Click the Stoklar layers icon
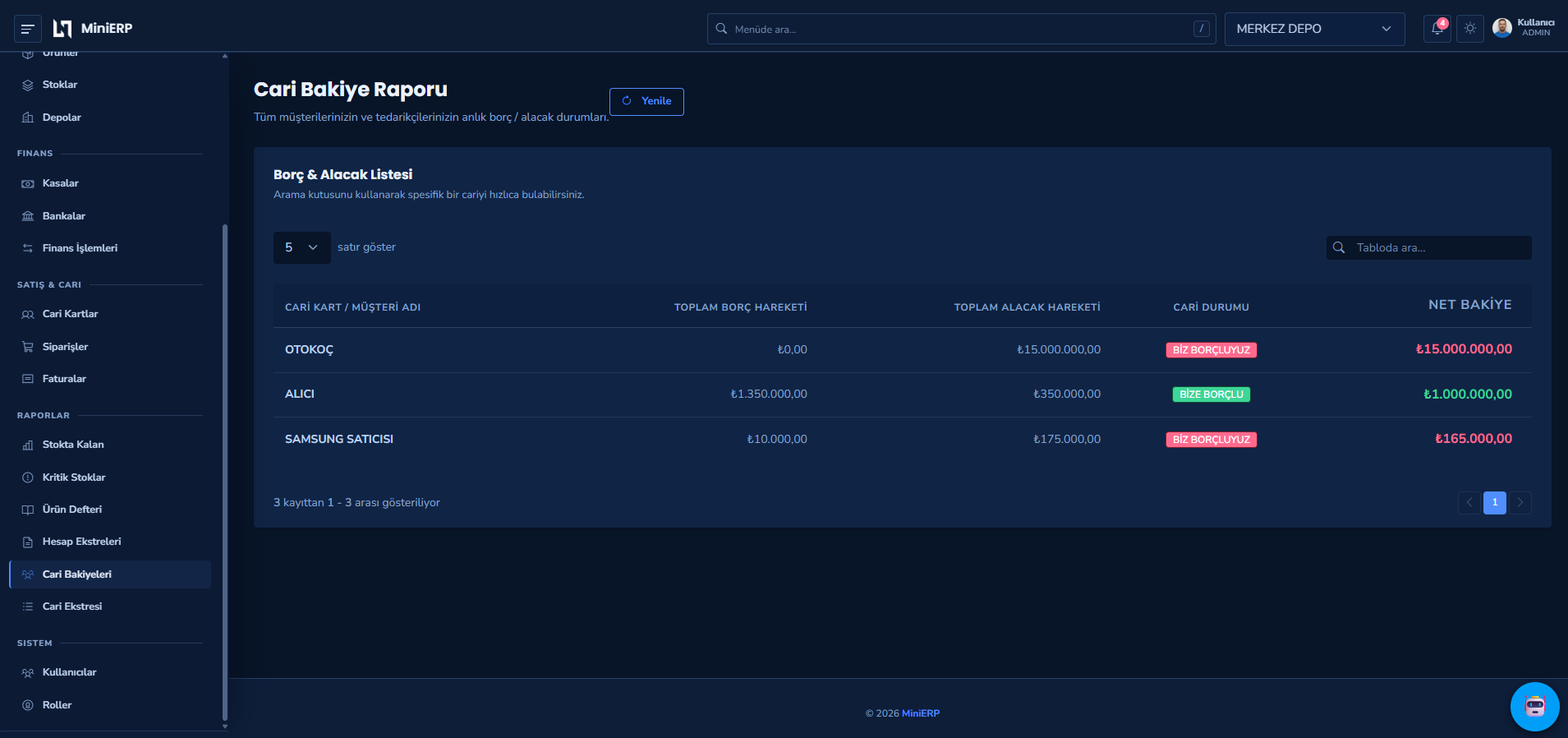Image resolution: width=1568 pixels, height=738 pixels. click(28, 85)
